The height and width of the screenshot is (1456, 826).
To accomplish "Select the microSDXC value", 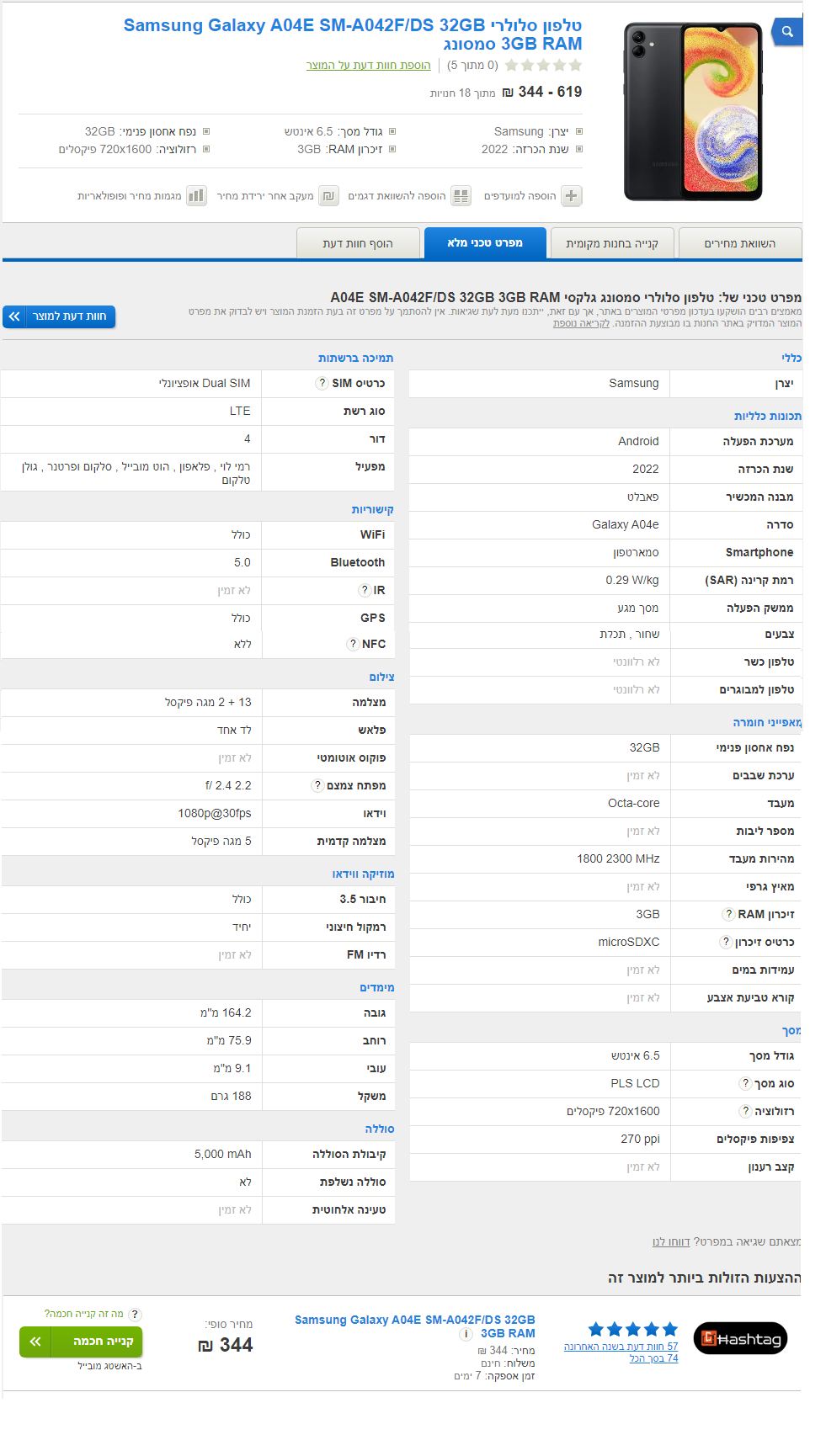I will point(629,942).
